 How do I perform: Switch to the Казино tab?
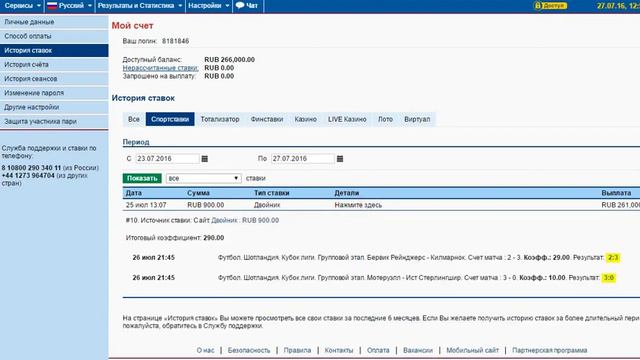pos(306,119)
